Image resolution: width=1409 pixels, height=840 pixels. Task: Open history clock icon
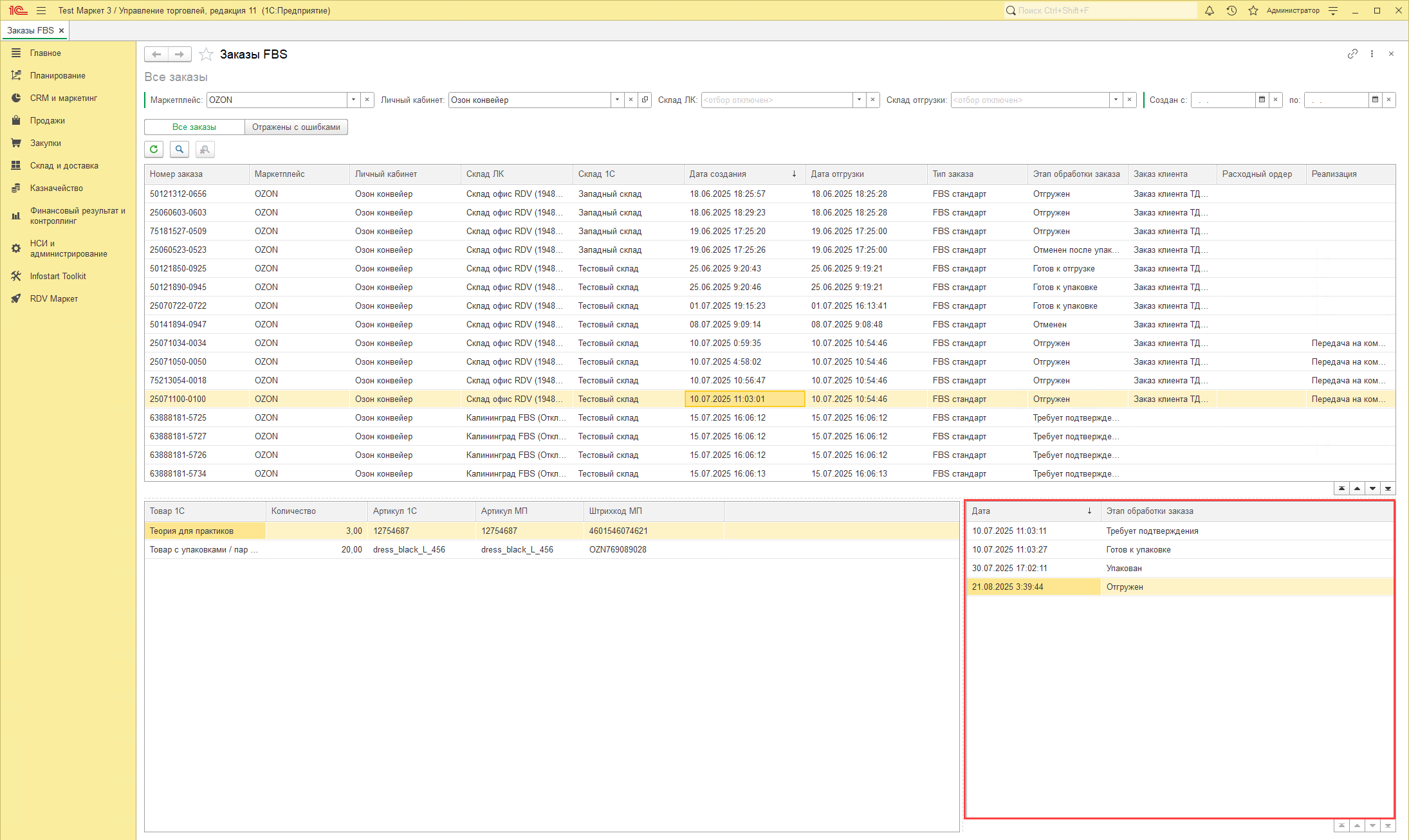tap(1231, 10)
